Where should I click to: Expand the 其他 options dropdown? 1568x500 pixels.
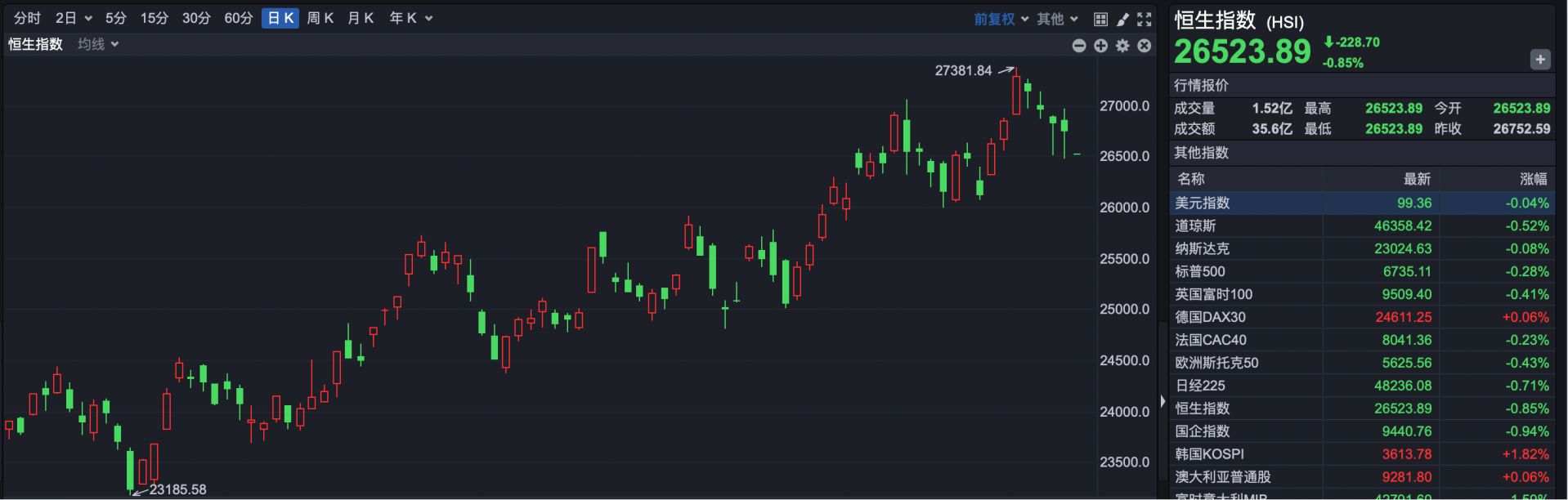(x=1057, y=19)
